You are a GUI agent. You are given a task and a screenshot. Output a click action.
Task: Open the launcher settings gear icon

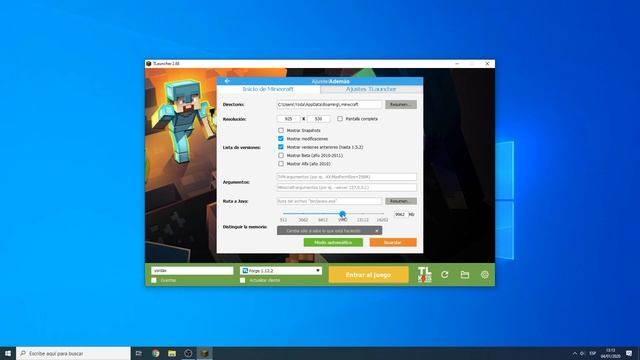[484, 275]
